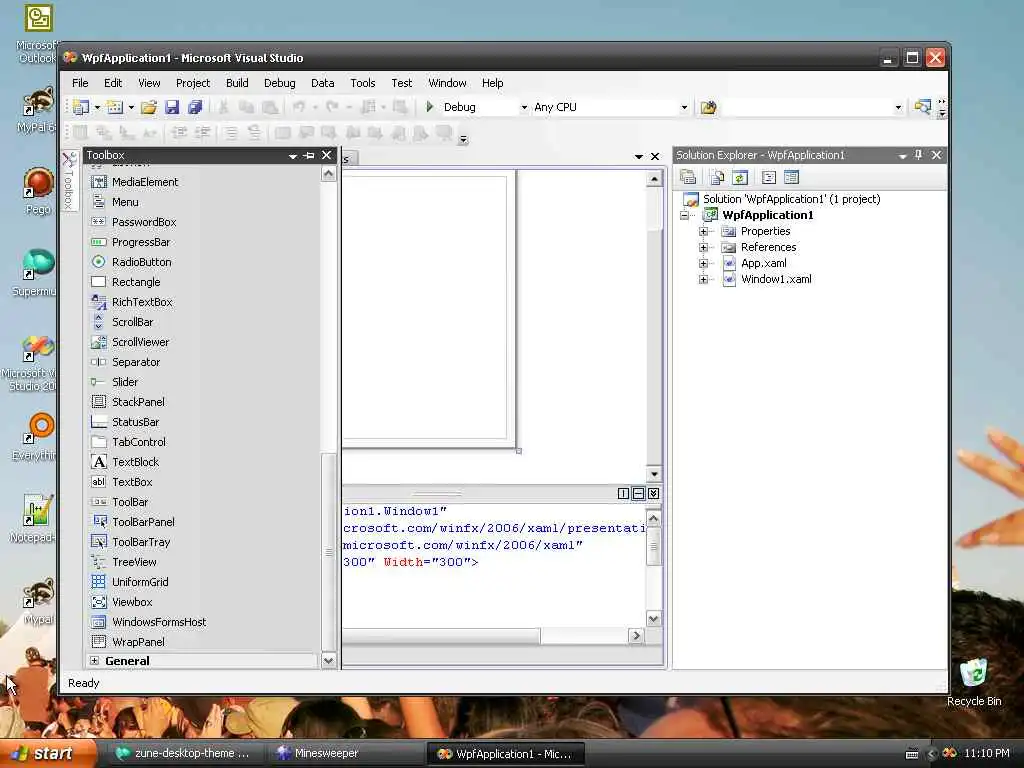Screen dimensions: 1024x768
Task: Select the Window1.xaml file in Solution Explorer
Action: pyautogui.click(x=776, y=280)
